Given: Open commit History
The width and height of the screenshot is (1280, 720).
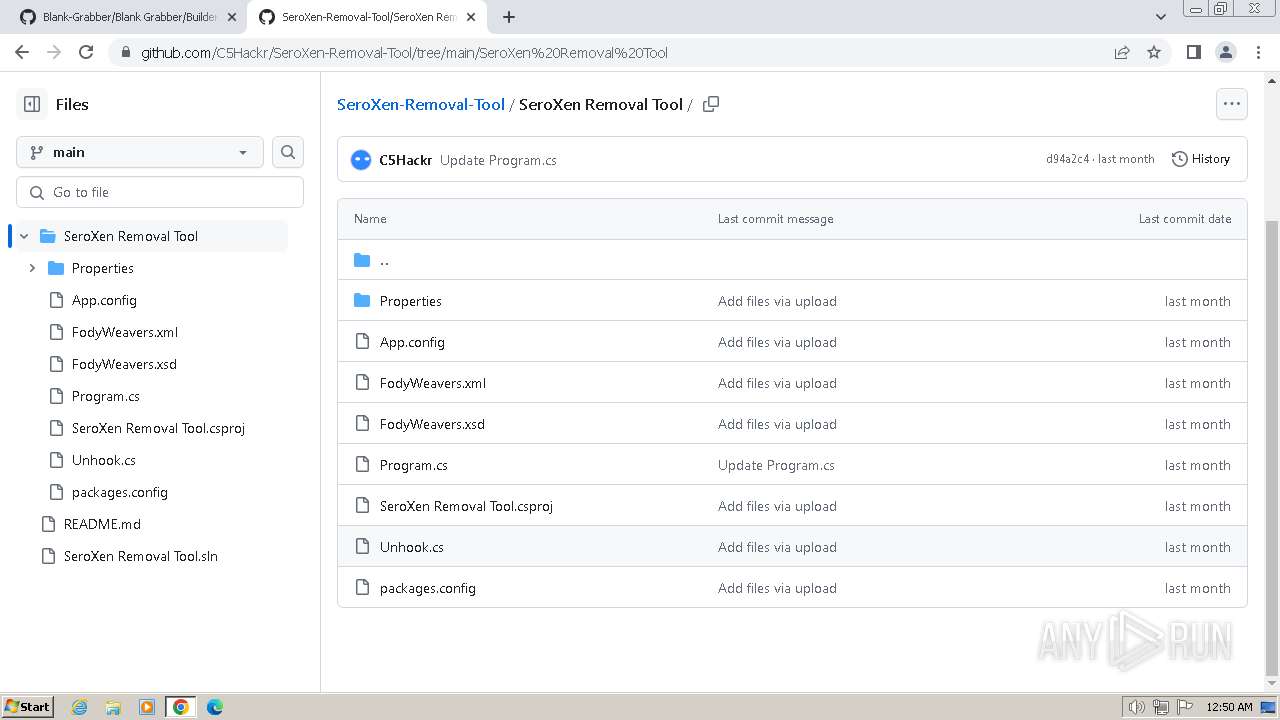Looking at the screenshot, I should (x=1200, y=159).
